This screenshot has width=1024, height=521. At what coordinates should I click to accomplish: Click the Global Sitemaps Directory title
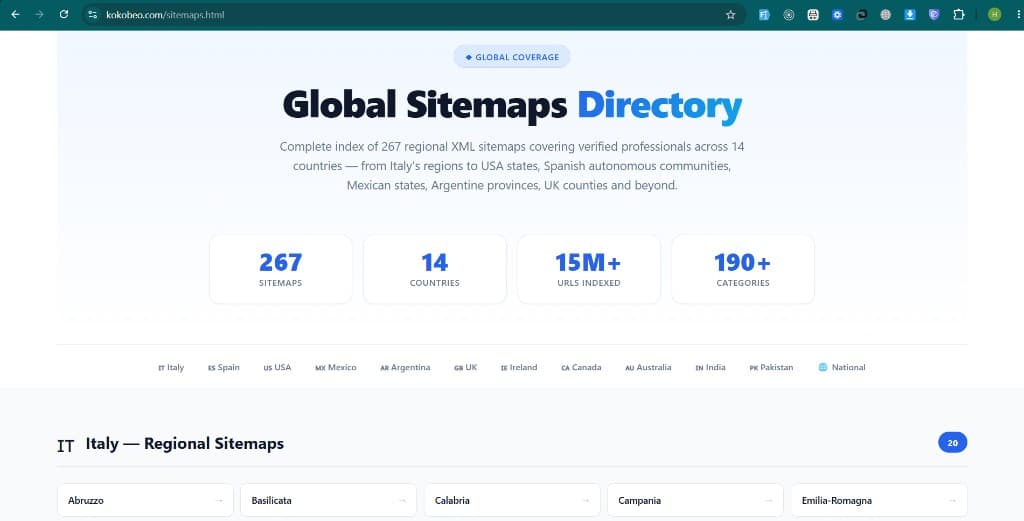pos(512,105)
